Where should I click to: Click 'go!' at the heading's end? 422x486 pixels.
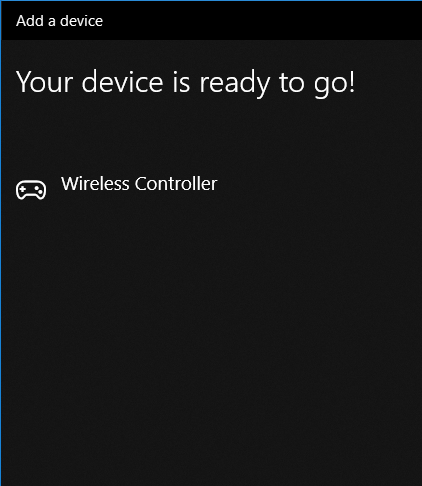coord(334,84)
